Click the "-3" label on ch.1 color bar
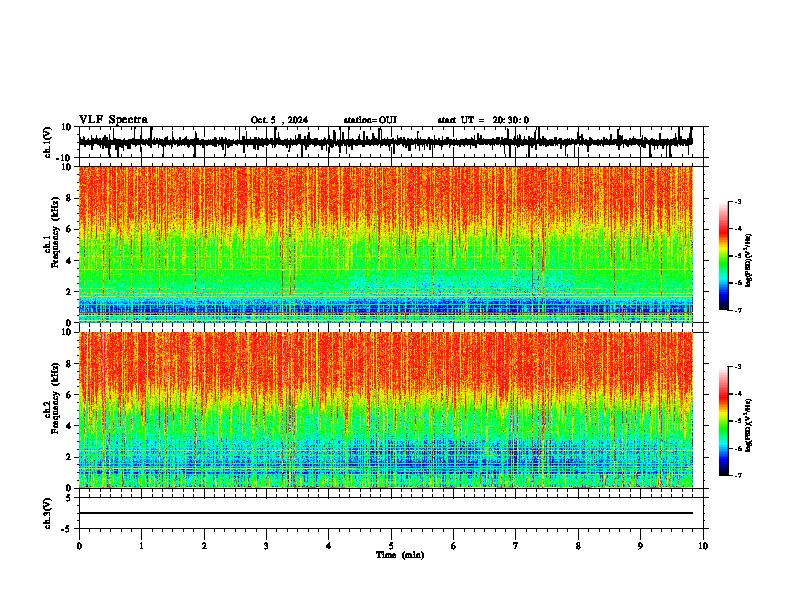Image resolution: width=792 pixels, height=612 pixels. [x=738, y=201]
